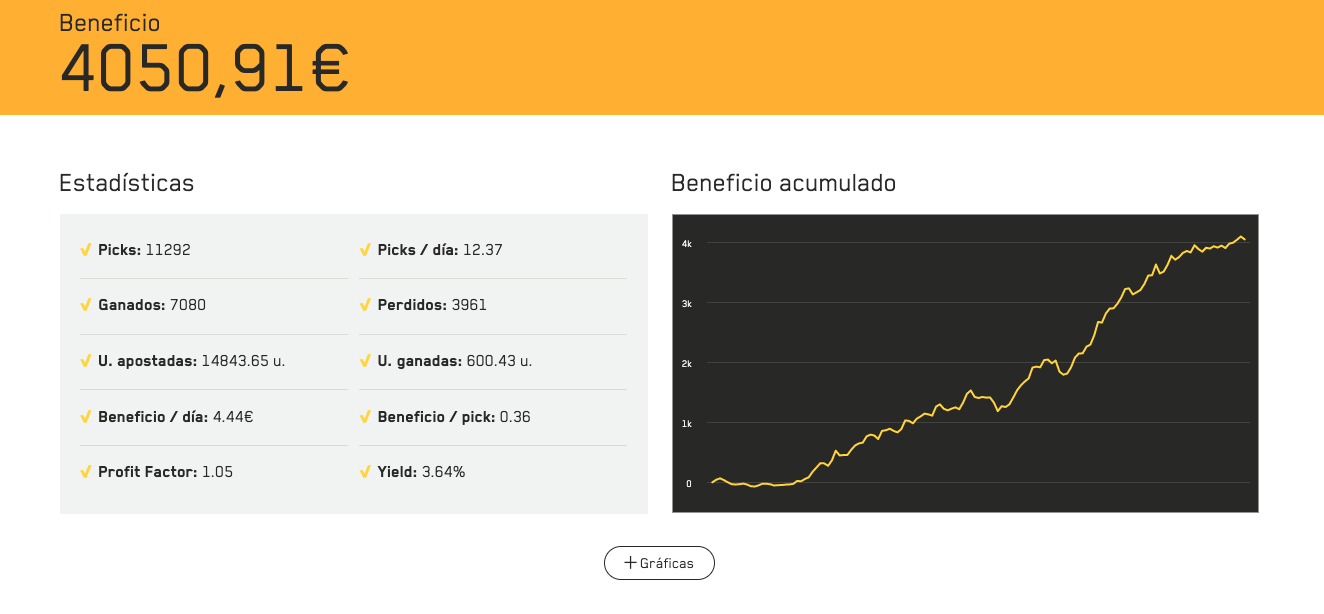Image resolution: width=1324 pixels, height=614 pixels.
Task: Click the checkmark before U. apostadas
Action: point(85,361)
